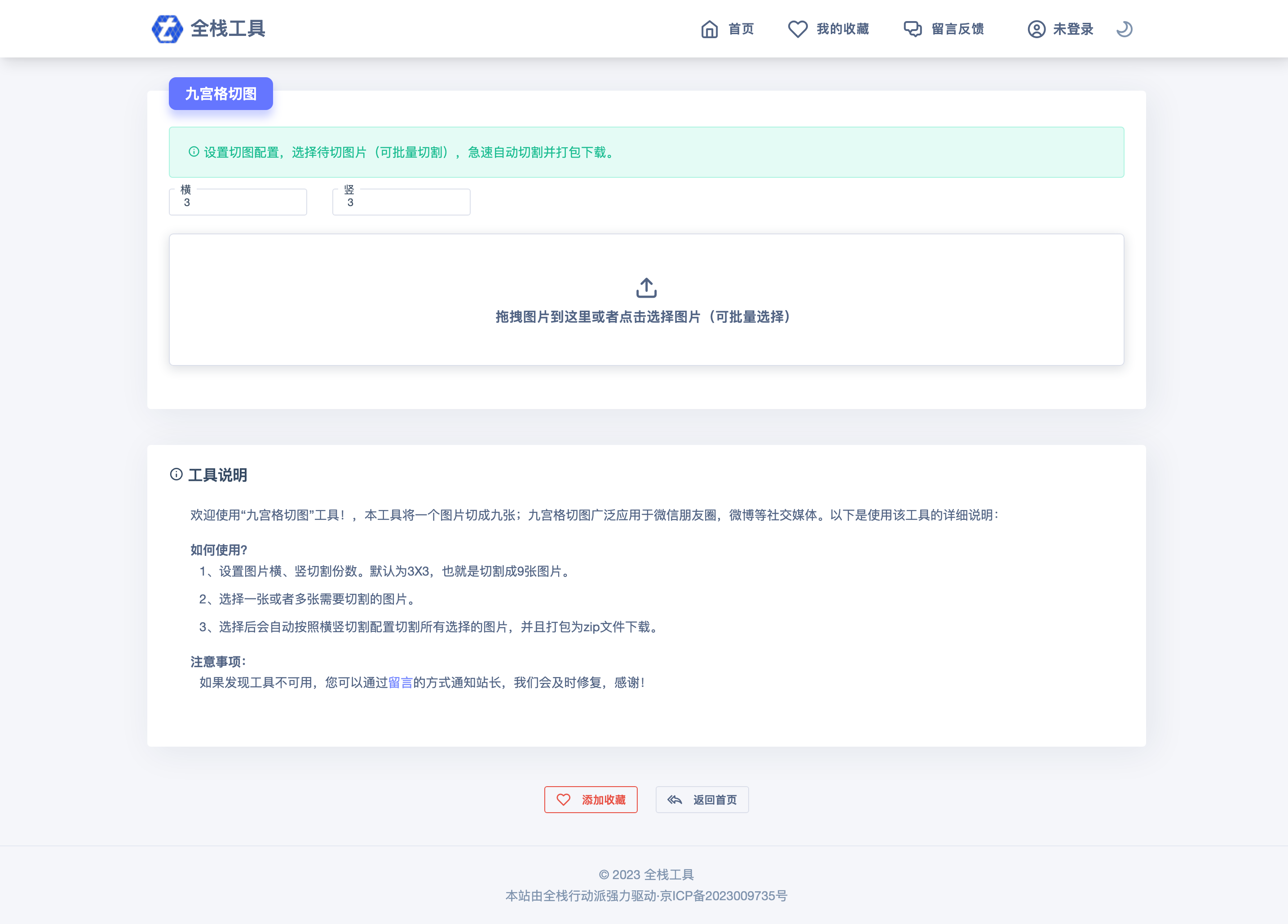This screenshot has width=1288, height=924.
Task: Click the home icon in navigation
Action: [709, 29]
